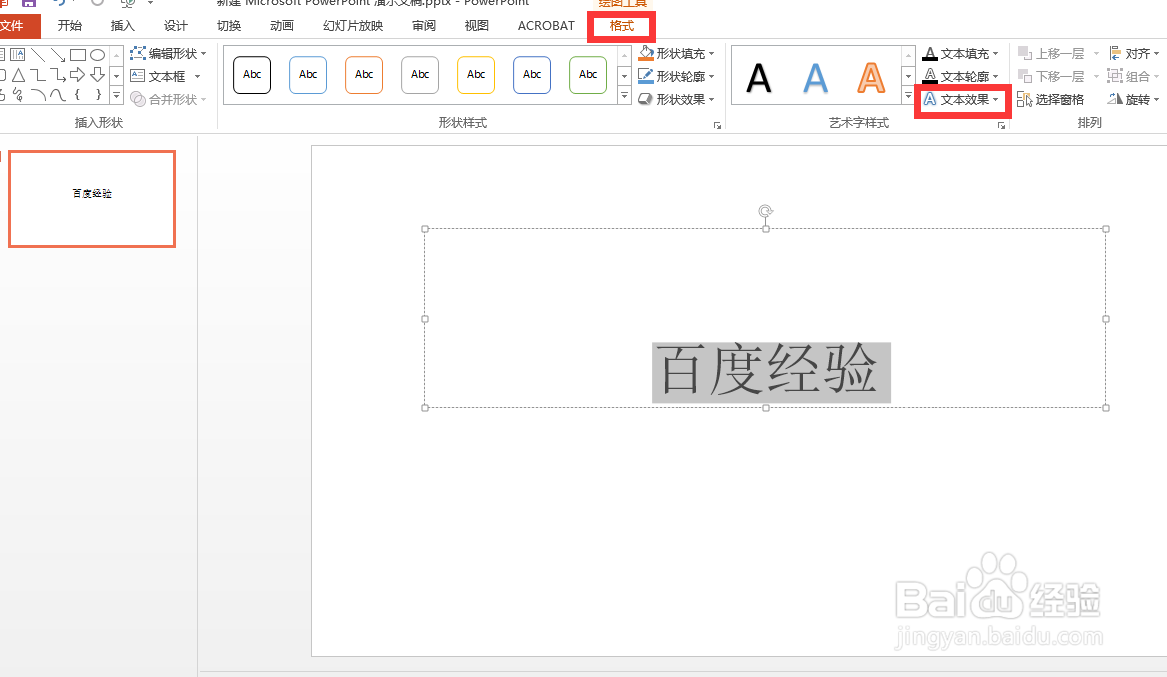Screen dimensions: 1167x677
Task: Open the File (文件) tab
Action: tap(18, 26)
